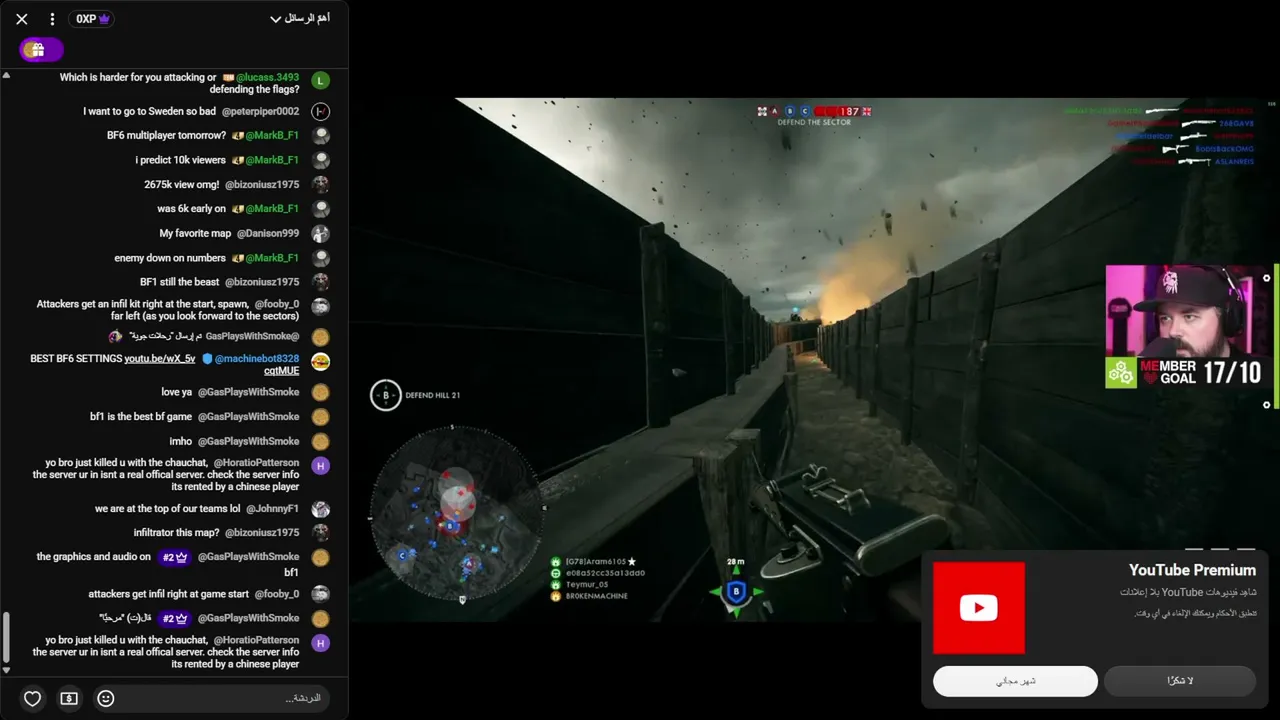Click avatar beside 'BF1 still the beast'
Image resolution: width=1280 pixels, height=720 pixels.
pos(320,282)
